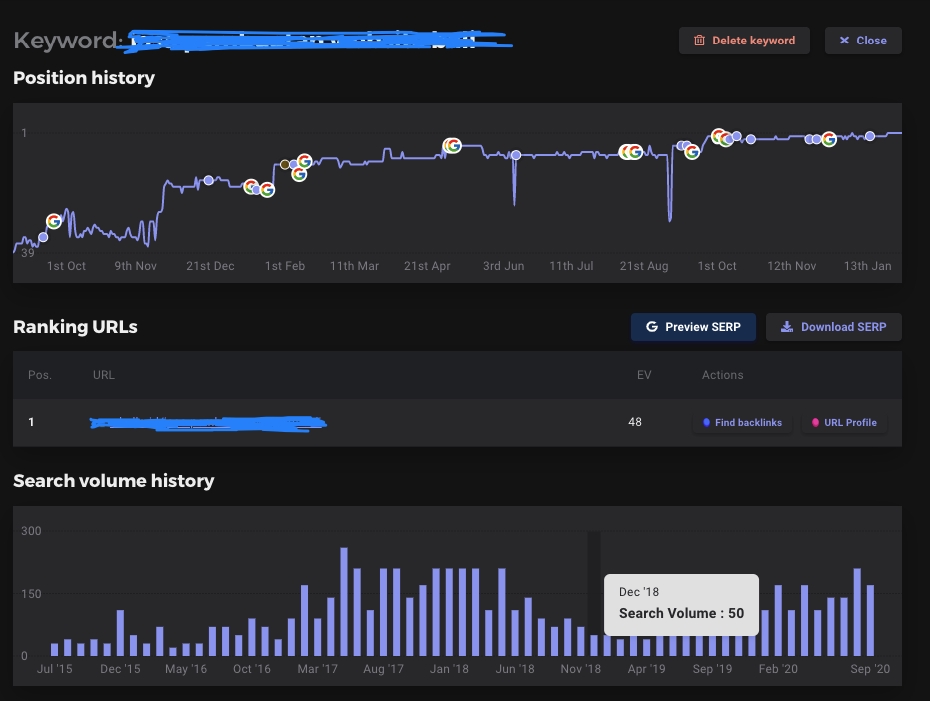Click the '11th Mar' axis label
Image resolution: width=930 pixels, height=701 pixels.
click(x=354, y=266)
